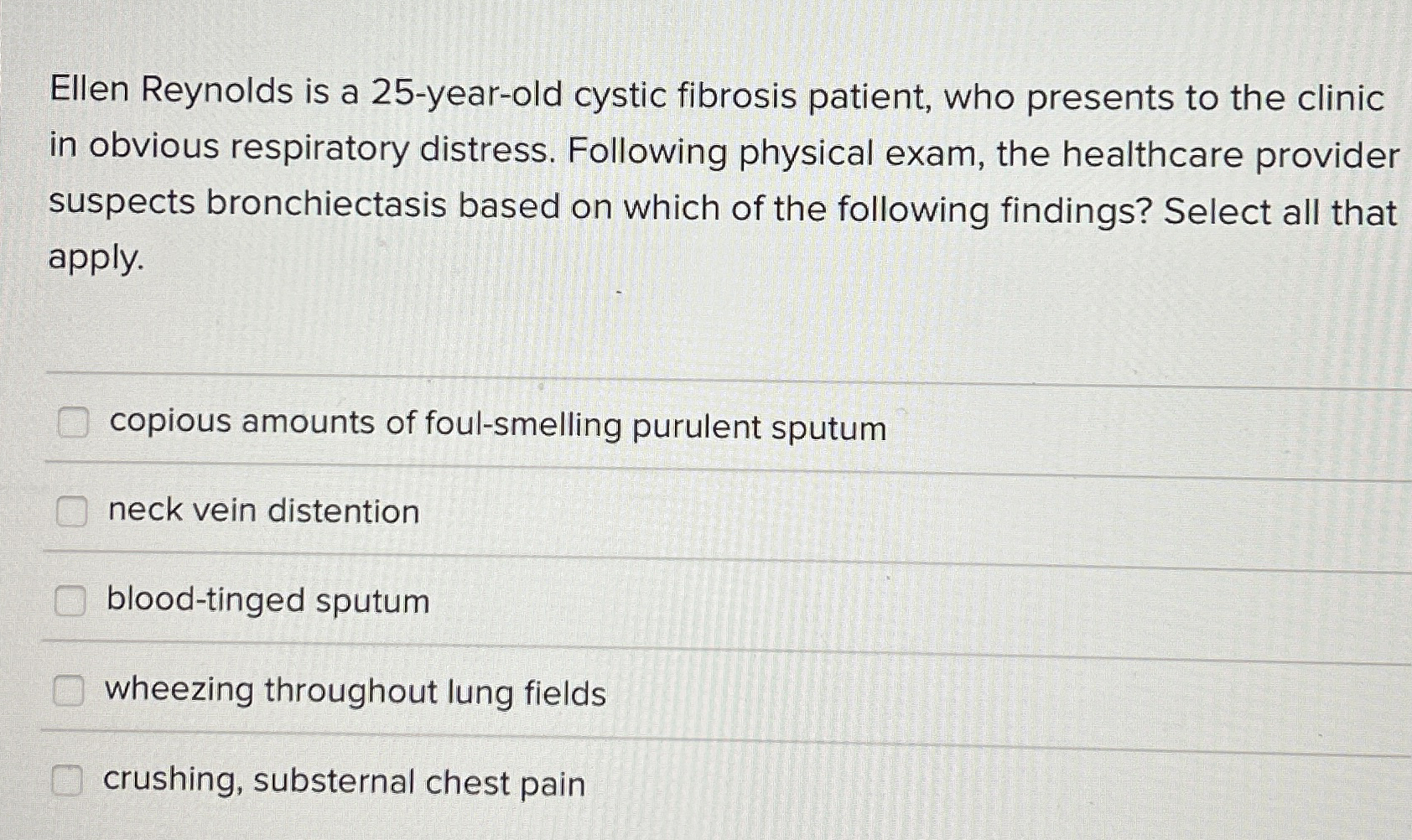
Task: Check the 'crushing, substernal chest pain' checkbox
Action: click(74, 781)
